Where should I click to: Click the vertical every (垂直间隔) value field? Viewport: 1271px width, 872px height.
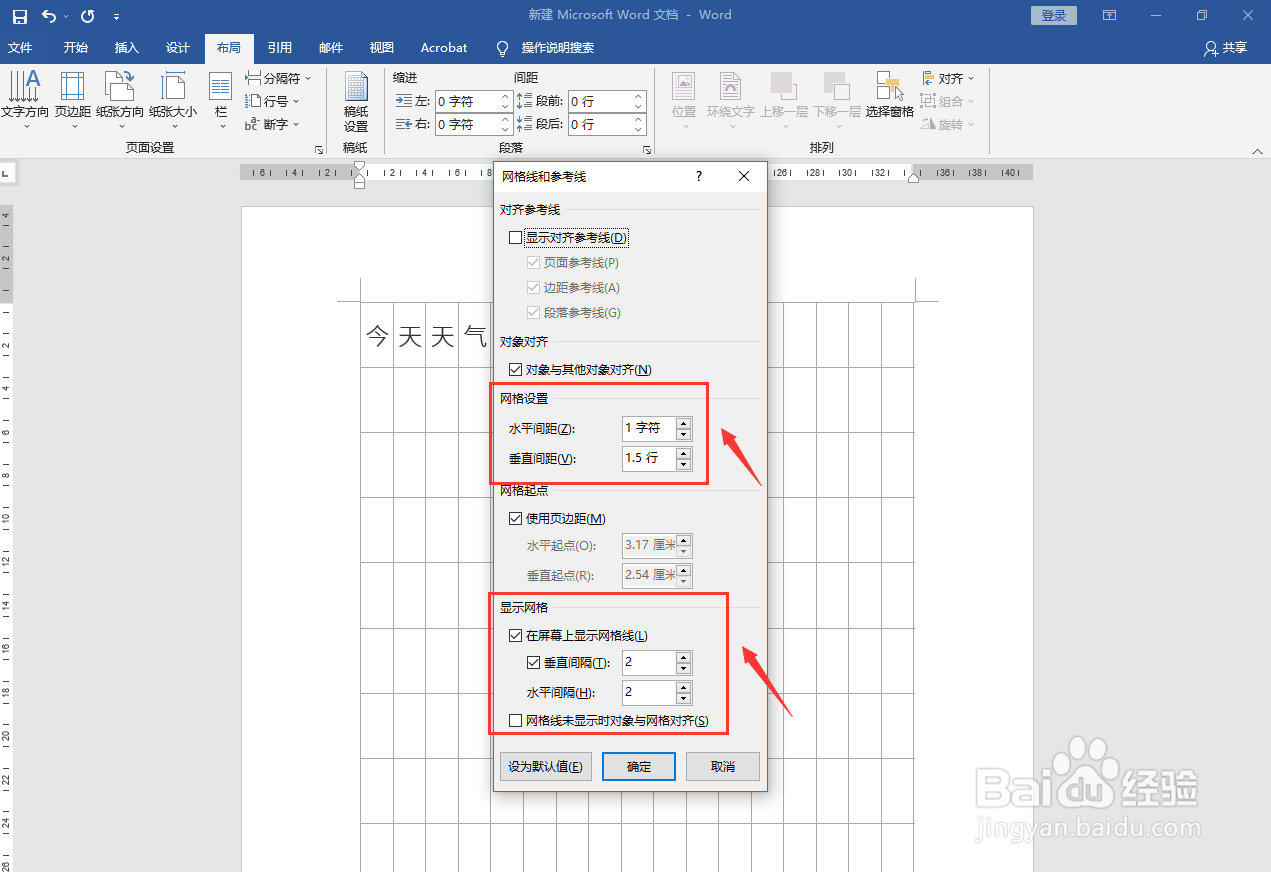pyautogui.click(x=649, y=663)
